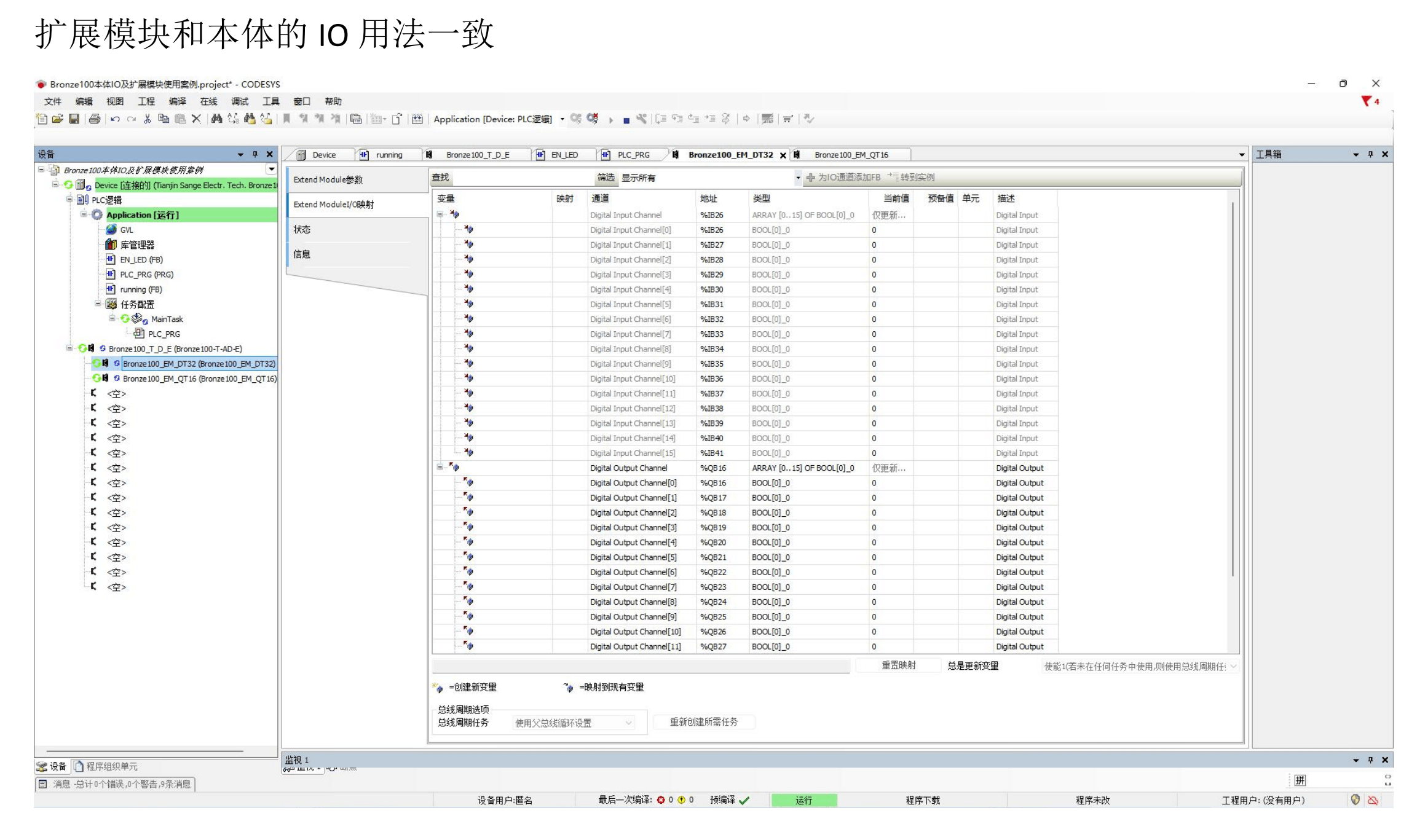Open the 文件 menu
Viewport: 1409px width, 840px height.
point(53,101)
